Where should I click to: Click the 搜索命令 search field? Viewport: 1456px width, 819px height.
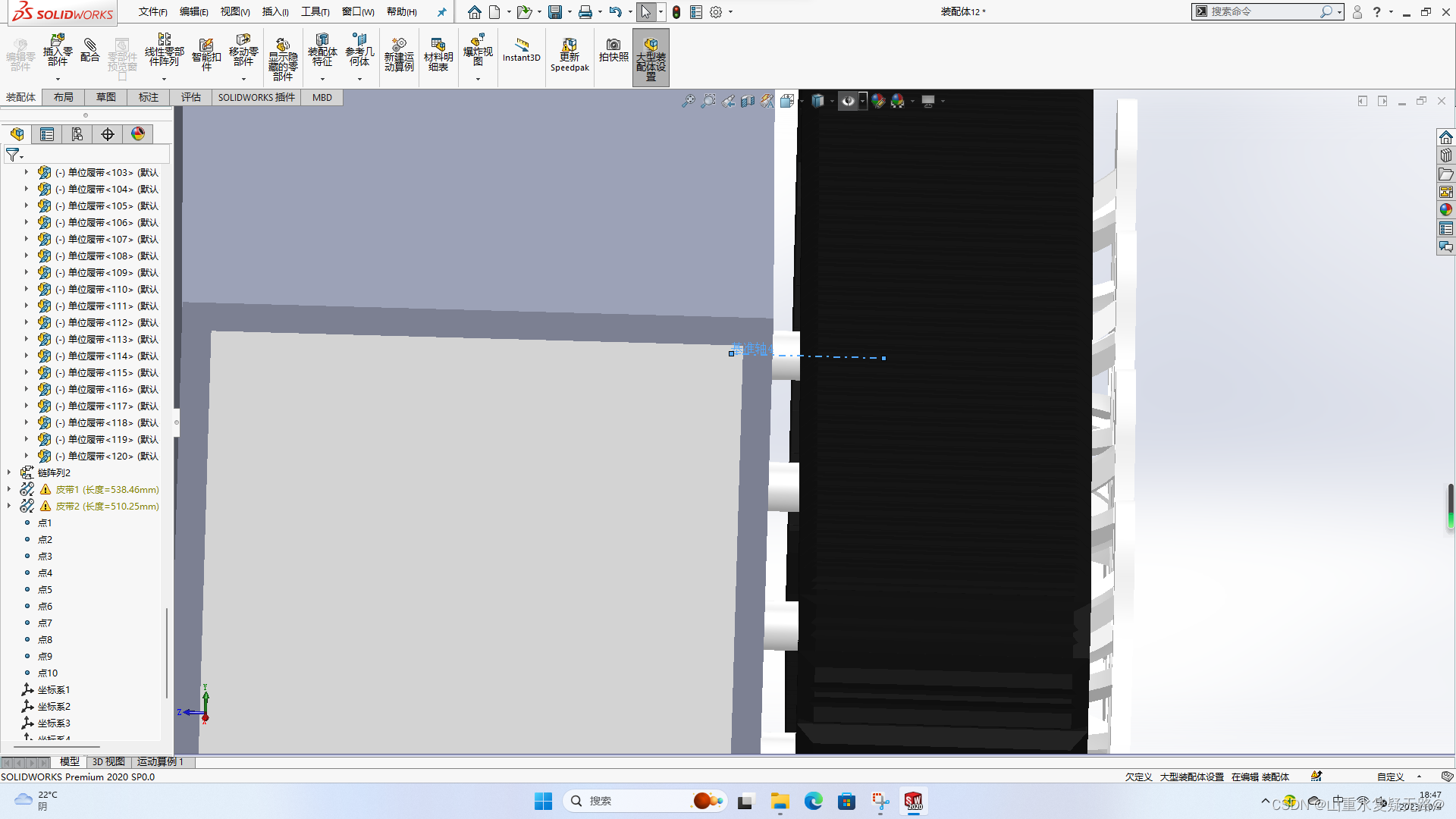point(1267,11)
